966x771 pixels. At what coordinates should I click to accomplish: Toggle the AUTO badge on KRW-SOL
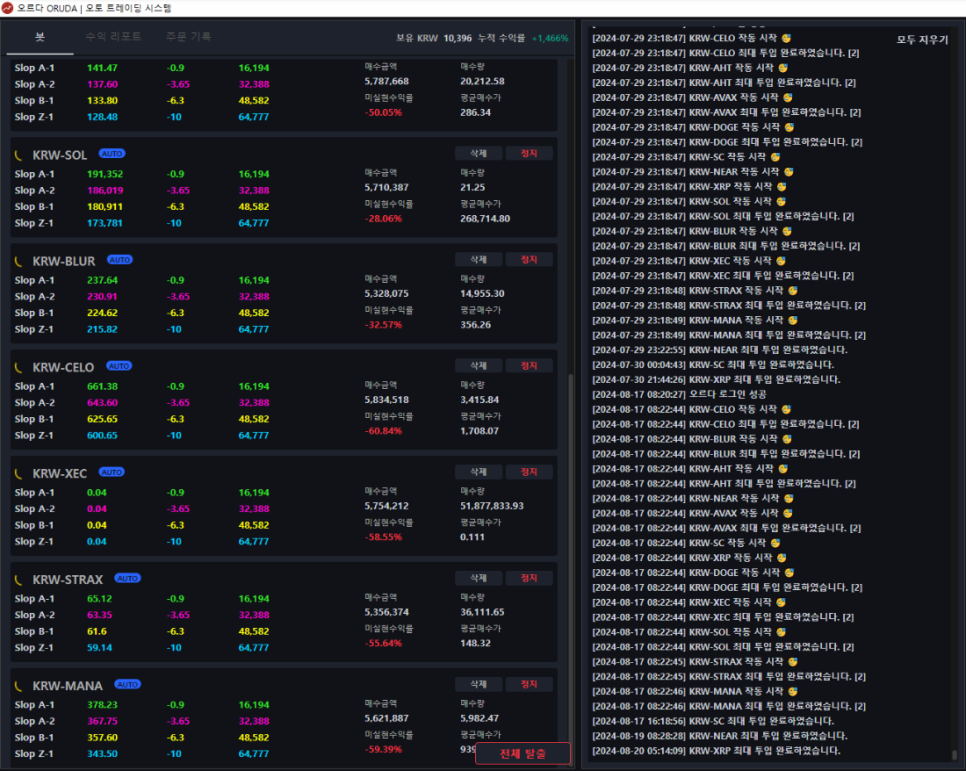point(112,153)
